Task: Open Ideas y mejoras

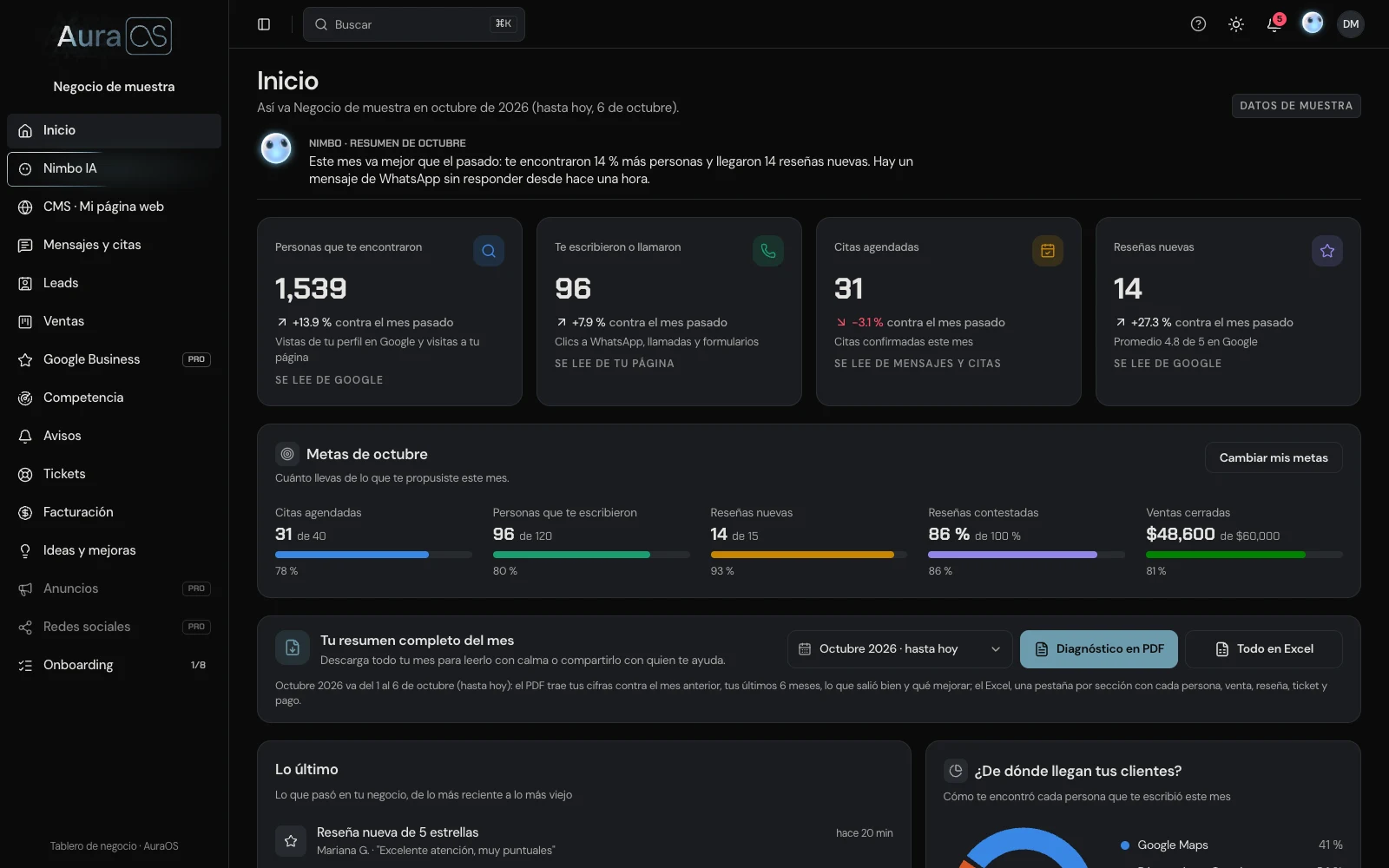Action: pyautogui.click(x=114, y=550)
